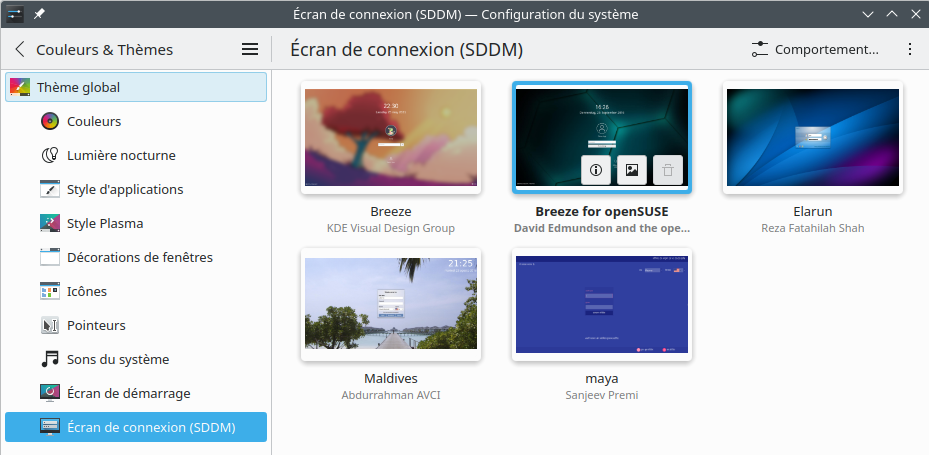Click the Couleurs color wheel icon
The image size is (929, 455).
(x=50, y=121)
